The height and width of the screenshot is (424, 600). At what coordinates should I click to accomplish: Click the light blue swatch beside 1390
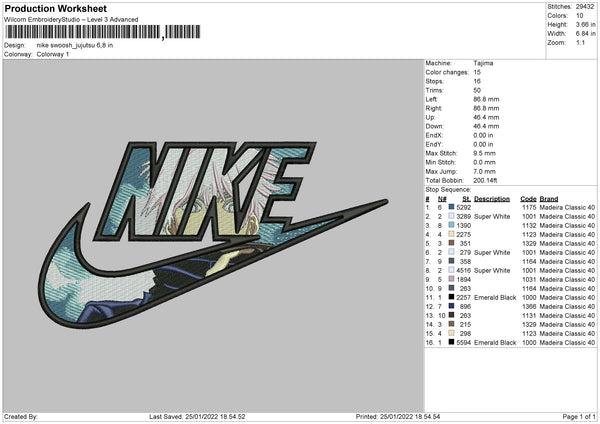coord(452,225)
